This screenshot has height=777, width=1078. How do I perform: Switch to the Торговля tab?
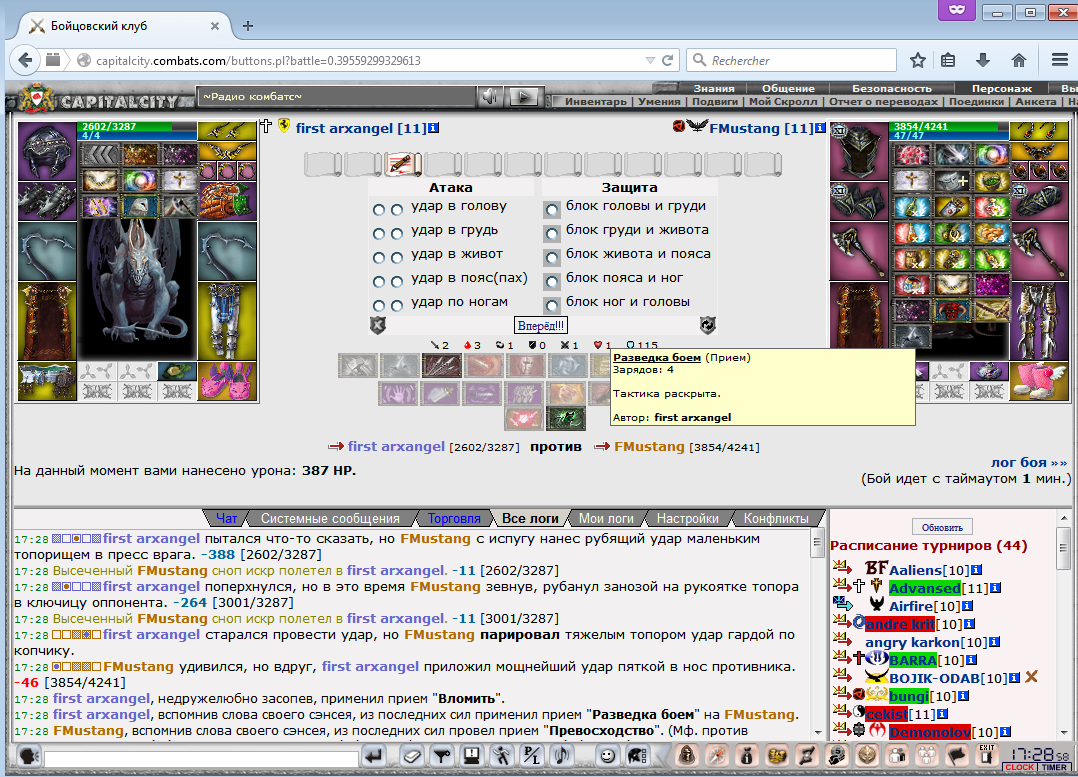tap(454, 518)
